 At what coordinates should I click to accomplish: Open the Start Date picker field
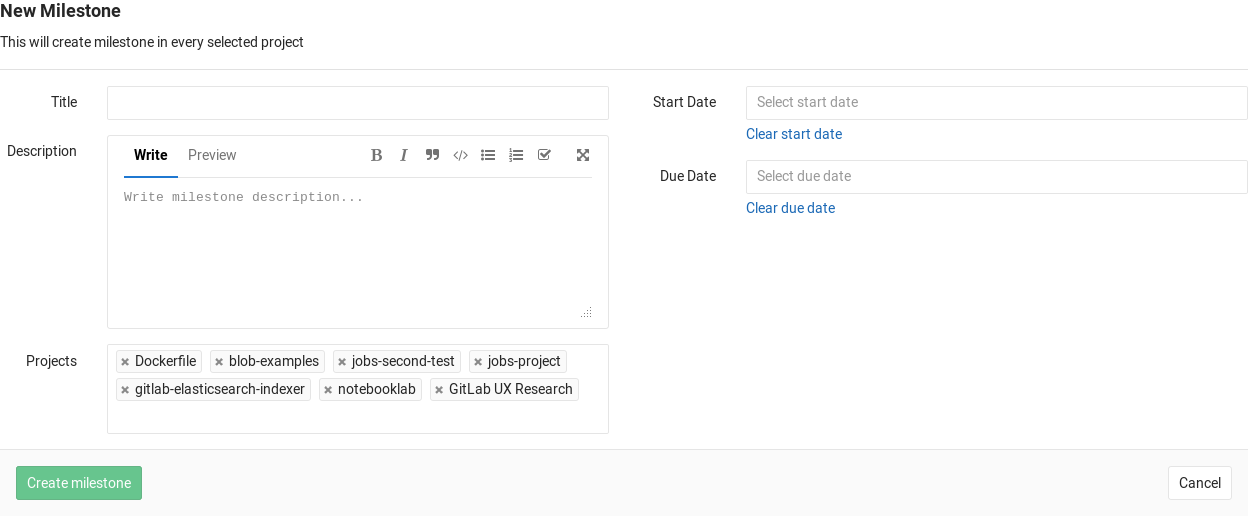(996, 102)
